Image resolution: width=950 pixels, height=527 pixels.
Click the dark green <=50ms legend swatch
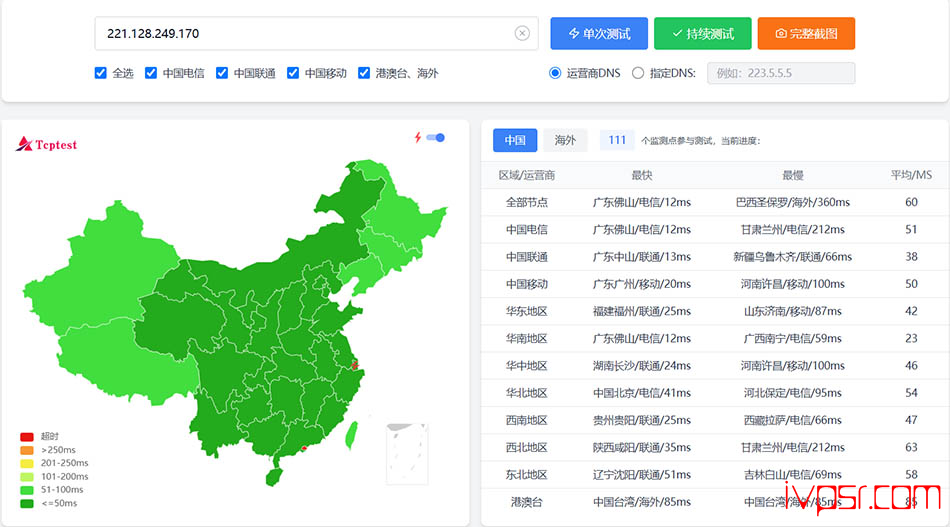[x=27, y=503]
